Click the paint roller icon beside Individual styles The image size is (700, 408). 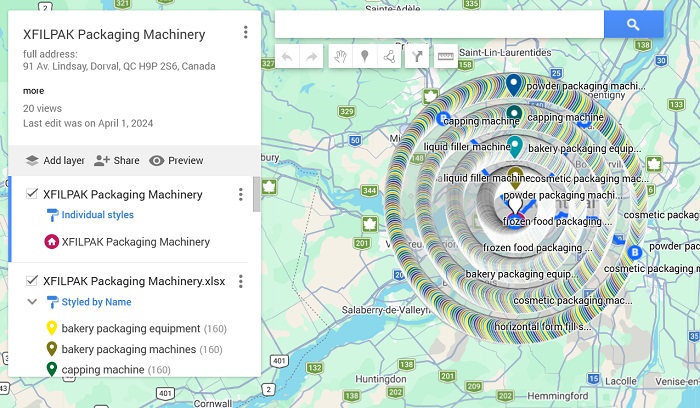pyautogui.click(x=52, y=215)
